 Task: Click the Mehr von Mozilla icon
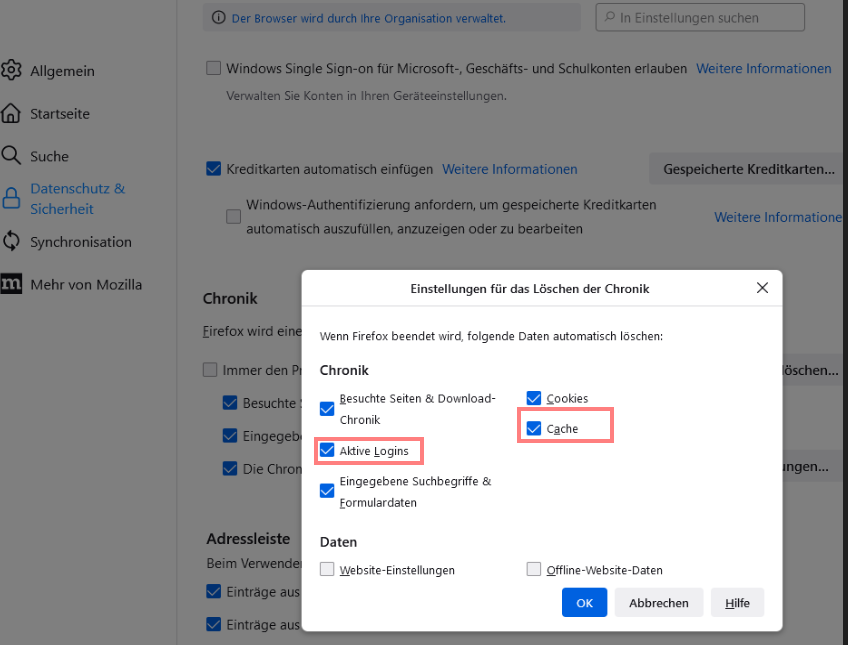coord(12,284)
